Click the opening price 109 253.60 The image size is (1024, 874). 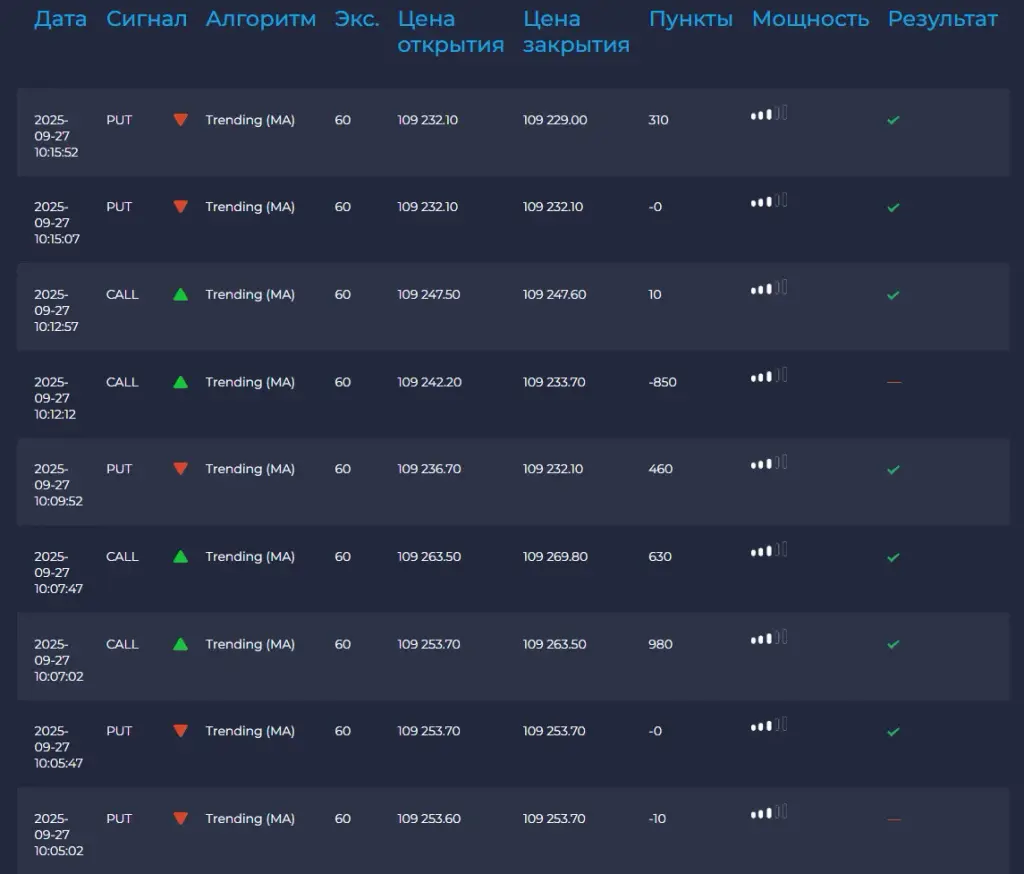(x=429, y=818)
